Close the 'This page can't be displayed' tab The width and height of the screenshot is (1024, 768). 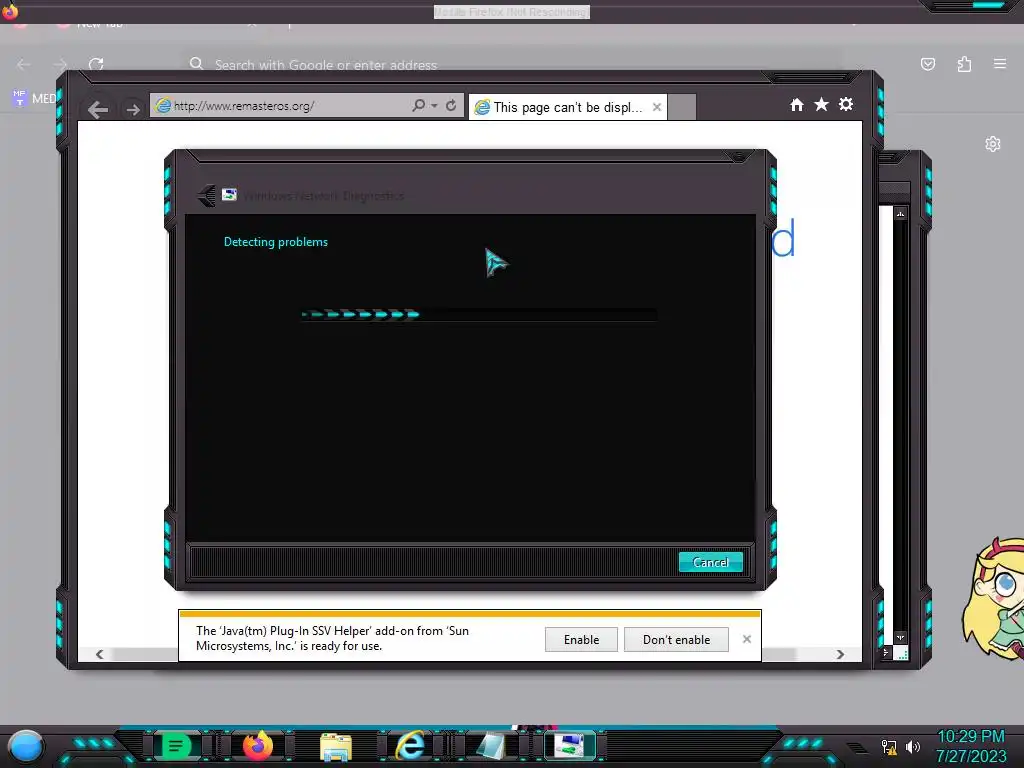tap(657, 107)
